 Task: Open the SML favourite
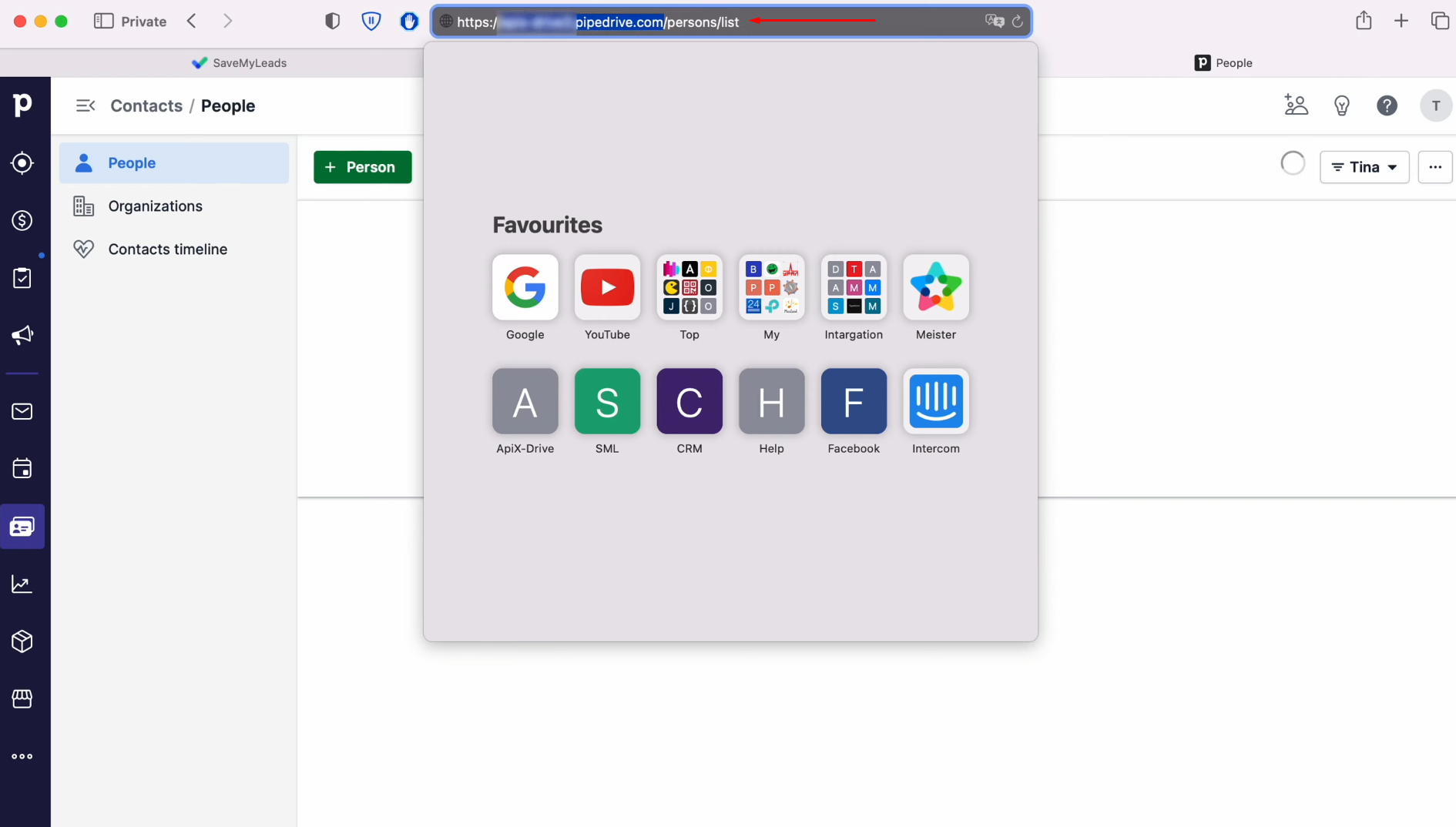pos(607,401)
